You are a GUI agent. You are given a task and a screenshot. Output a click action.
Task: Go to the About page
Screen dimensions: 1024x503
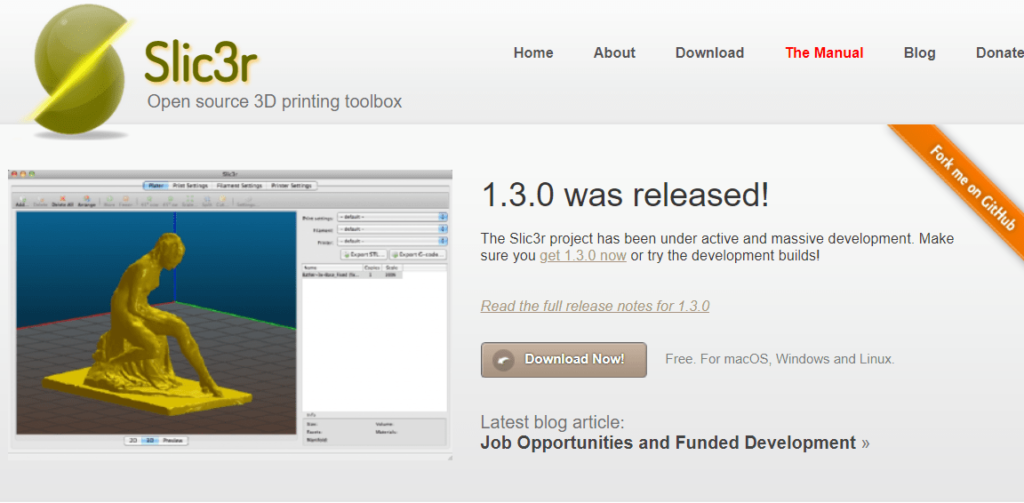(x=614, y=53)
